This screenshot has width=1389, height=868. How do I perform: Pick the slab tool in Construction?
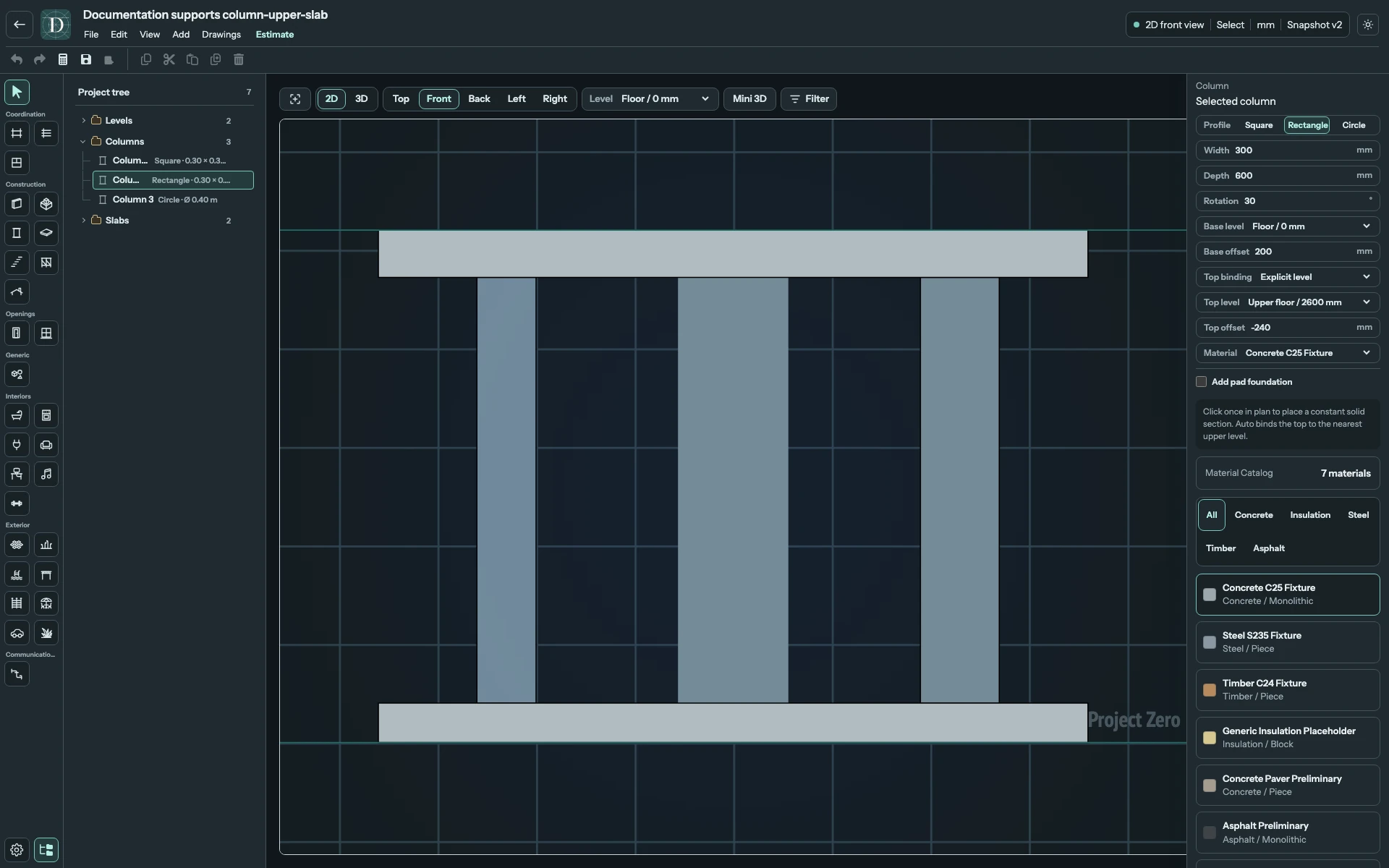pyautogui.click(x=46, y=233)
